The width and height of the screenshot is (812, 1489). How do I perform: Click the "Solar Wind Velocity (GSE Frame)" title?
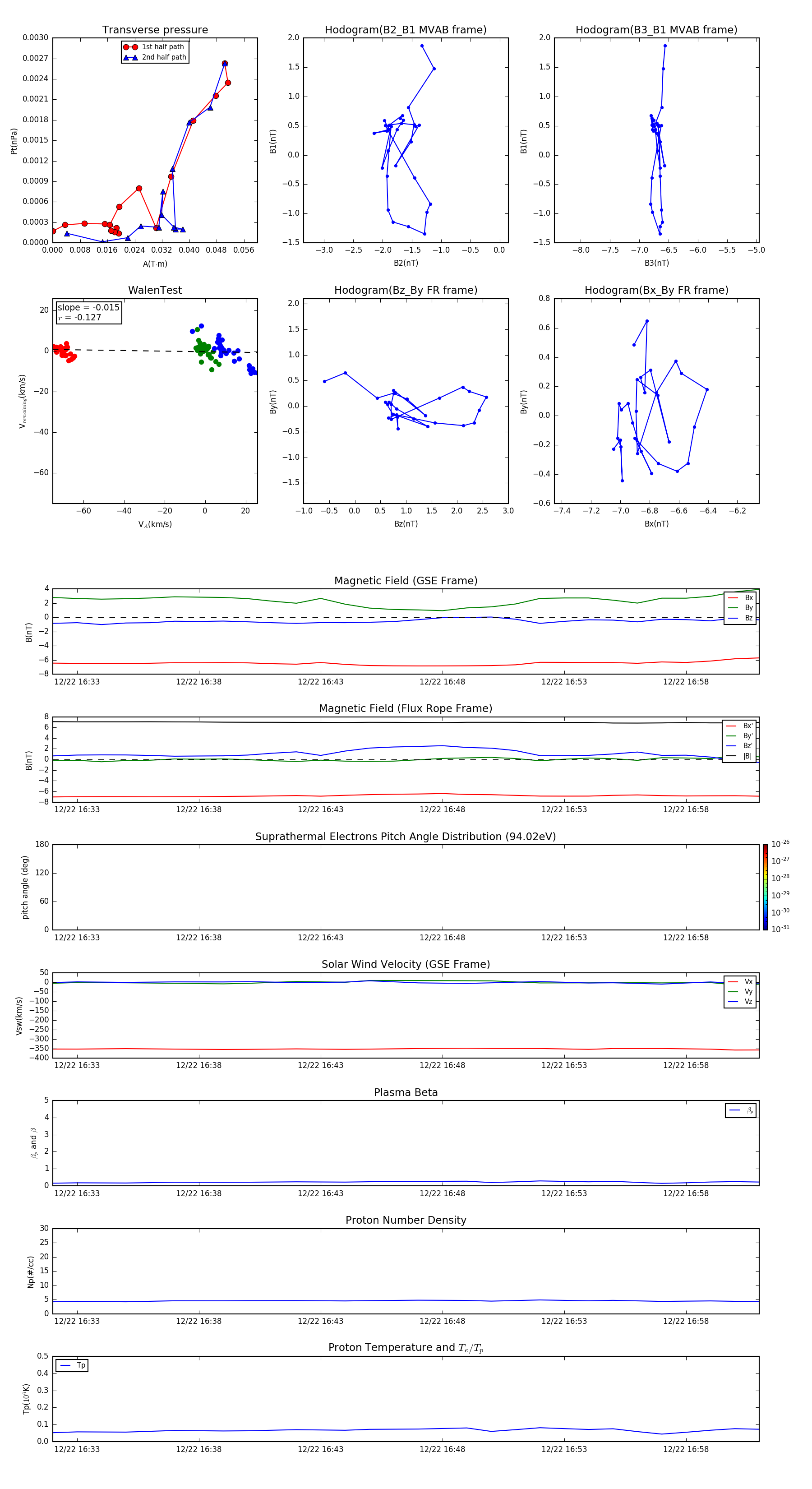click(x=406, y=964)
